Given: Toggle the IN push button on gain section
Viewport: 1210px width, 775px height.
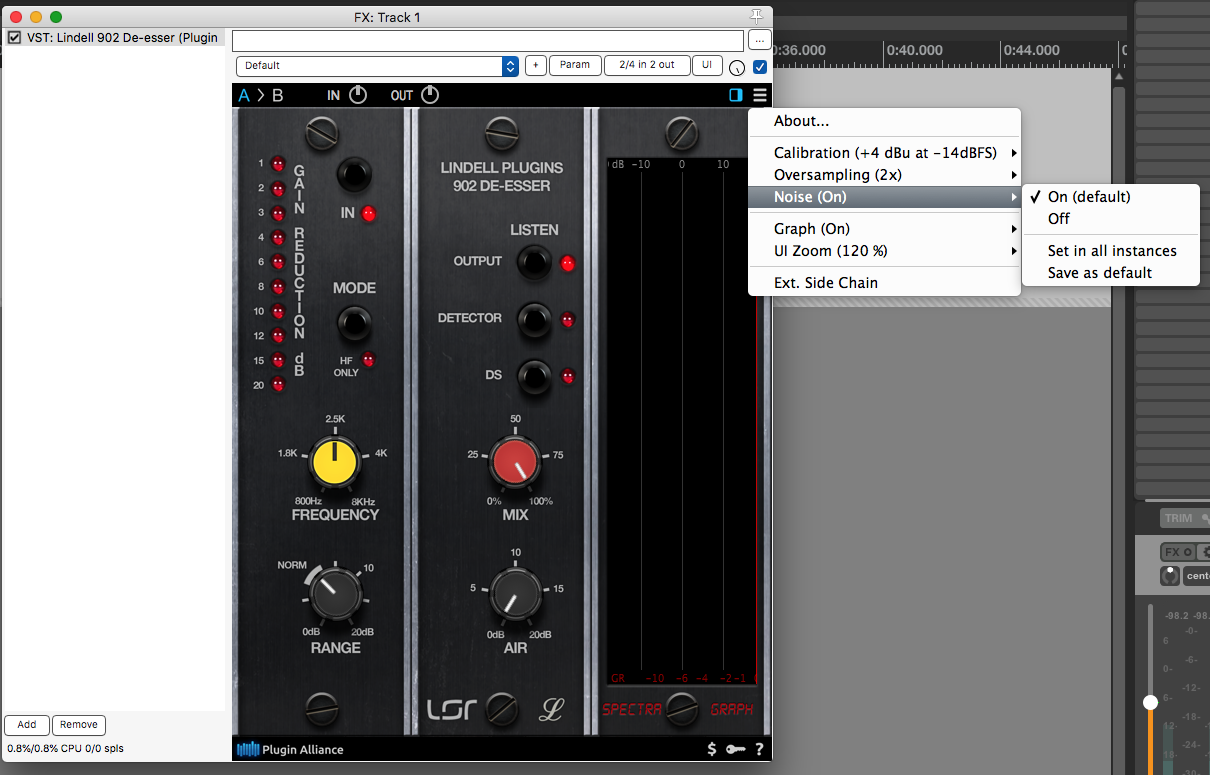Looking at the screenshot, I should coord(353,175).
